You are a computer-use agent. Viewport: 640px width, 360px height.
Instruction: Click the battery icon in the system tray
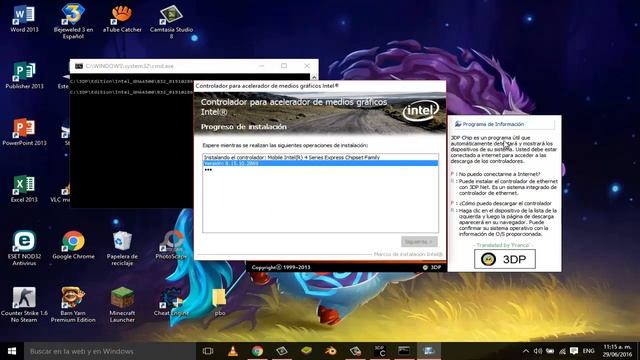tap(550, 351)
